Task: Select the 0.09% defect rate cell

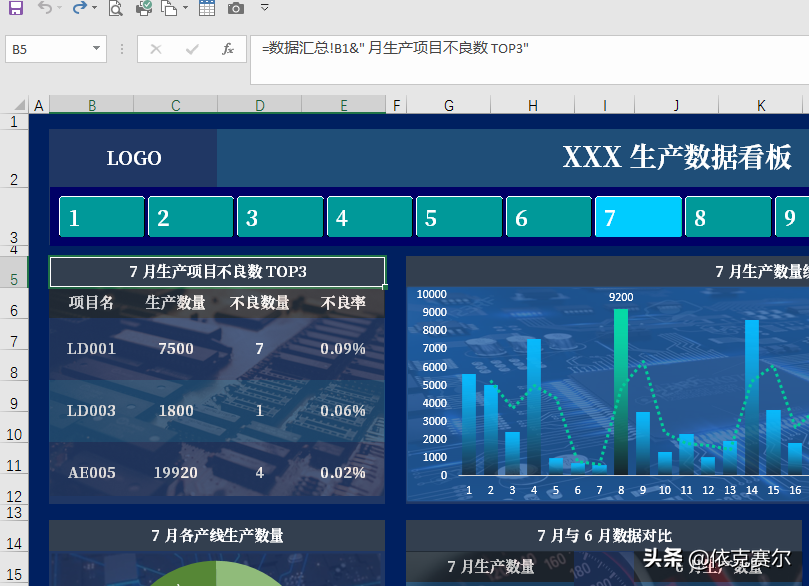Action: point(343,349)
